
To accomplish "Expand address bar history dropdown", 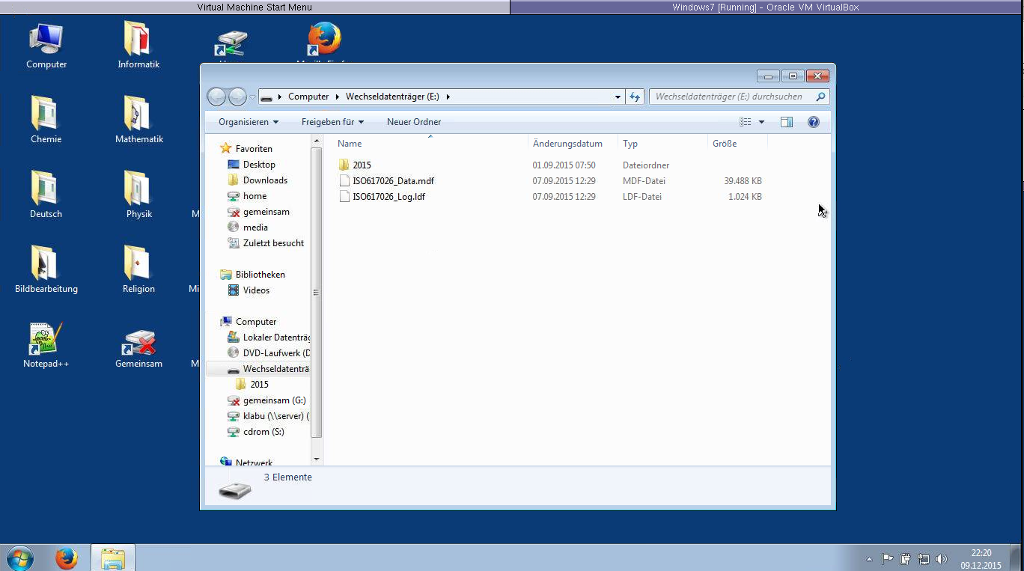I will click(617, 97).
